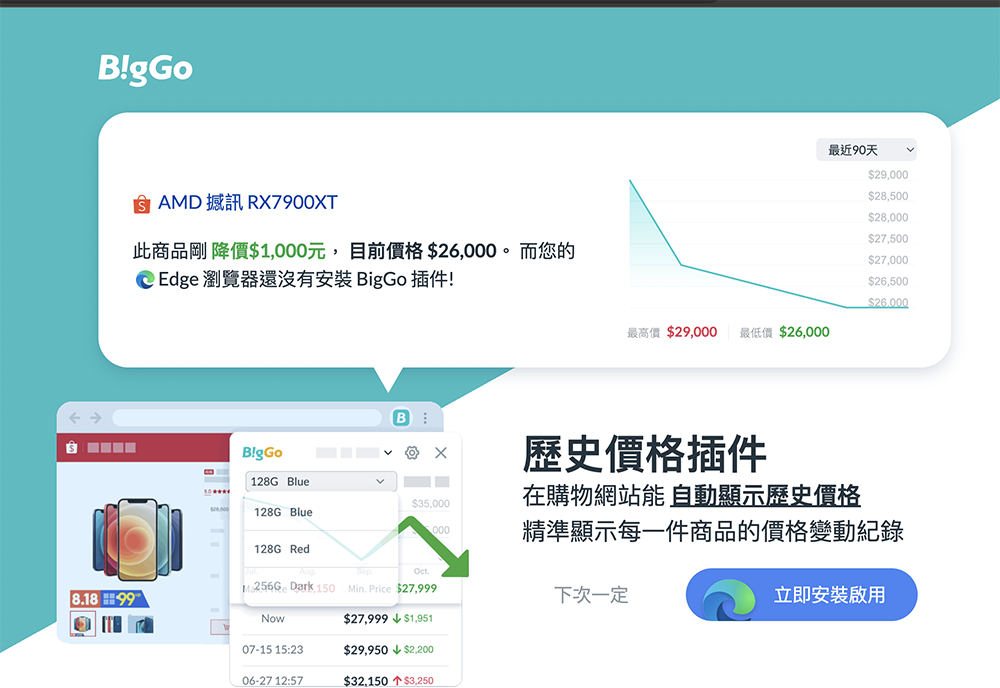Click the BigGo logo at the top
The height and width of the screenshot is (688, 1000).
pyautogui.click(x=145, y=69)
